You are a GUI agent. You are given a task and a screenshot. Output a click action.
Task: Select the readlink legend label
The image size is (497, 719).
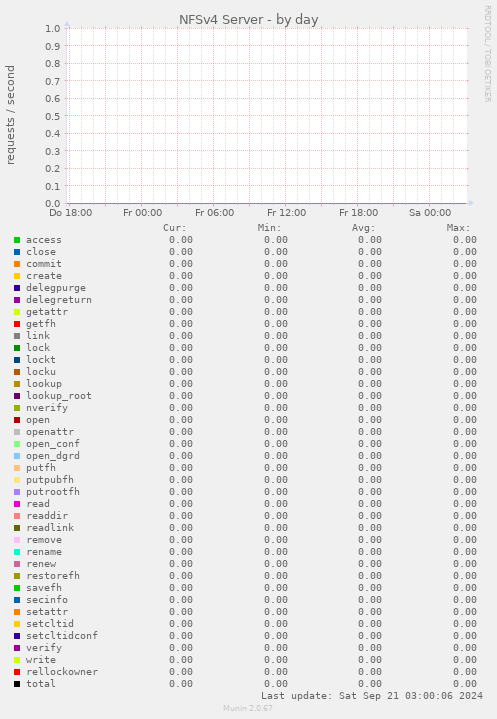point(50,527)
